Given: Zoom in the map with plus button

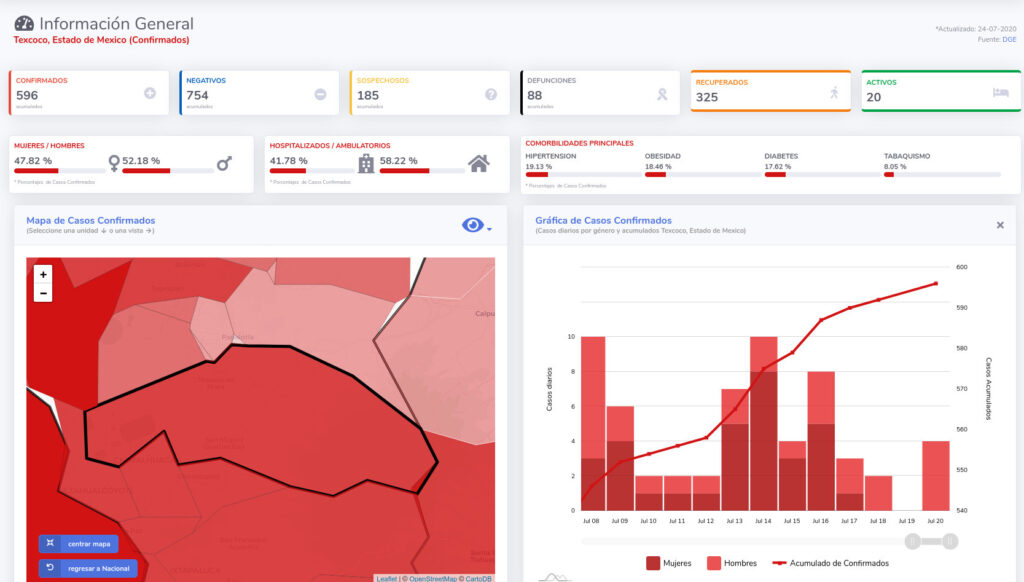Looking at the screenshot, I should (x=43, y=274).
